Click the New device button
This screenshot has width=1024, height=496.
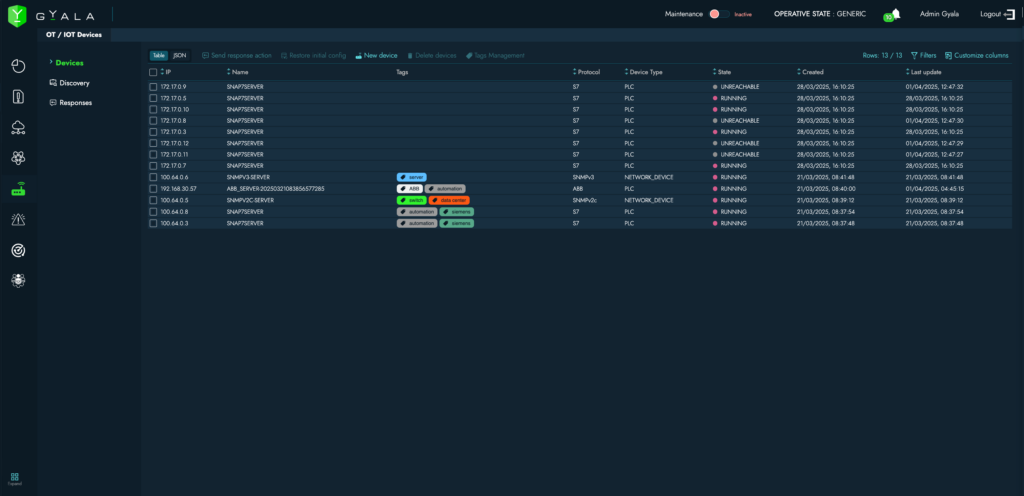tap(377, 56)
